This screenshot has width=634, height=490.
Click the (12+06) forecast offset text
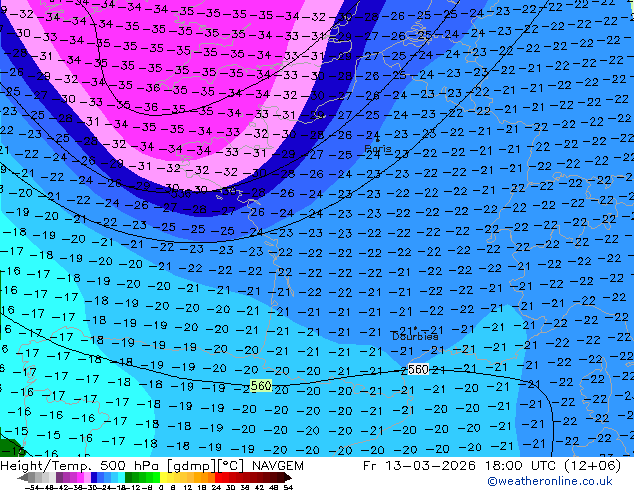pyautogui.click(x=591, y=466)
